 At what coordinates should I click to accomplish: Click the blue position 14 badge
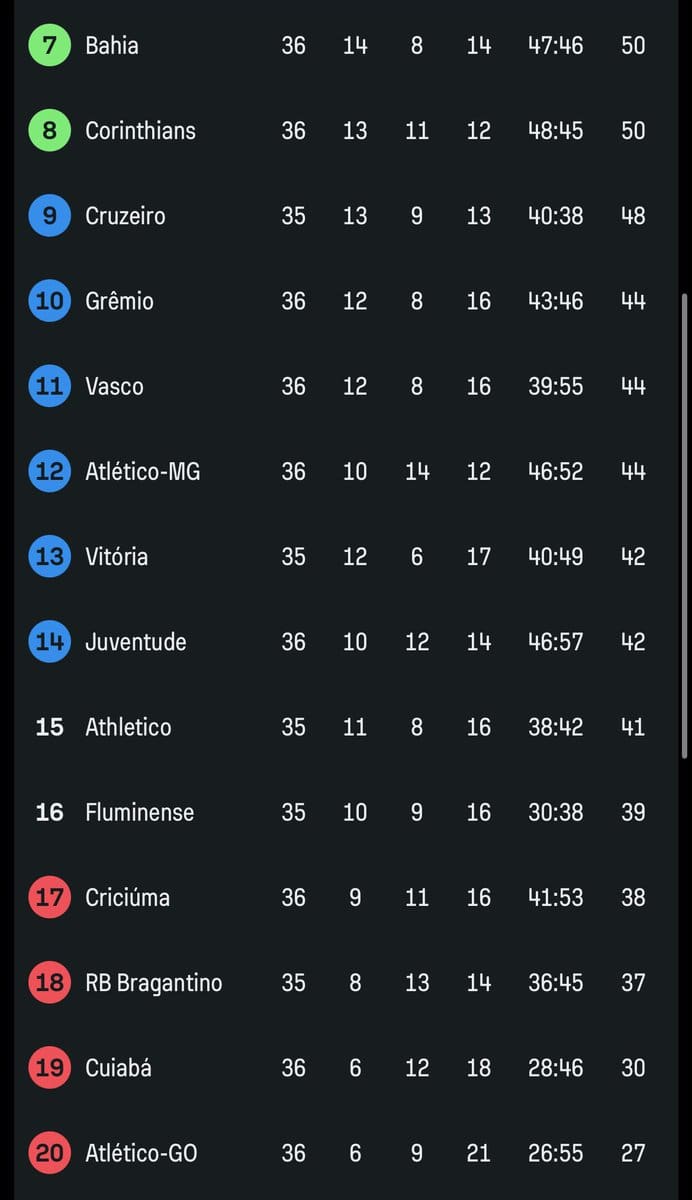point(49,642)
